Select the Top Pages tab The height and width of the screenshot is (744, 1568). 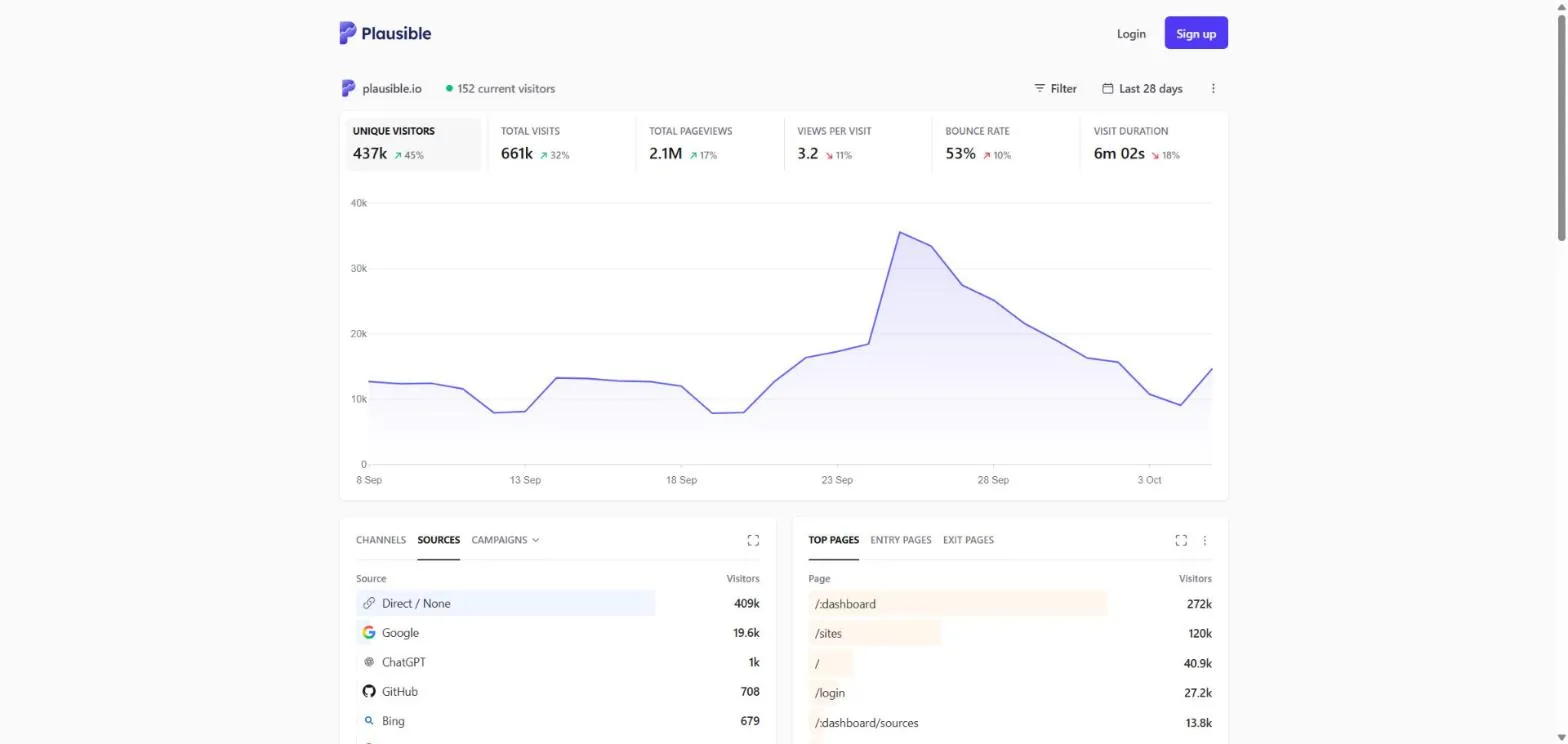(x=834, y=540)
